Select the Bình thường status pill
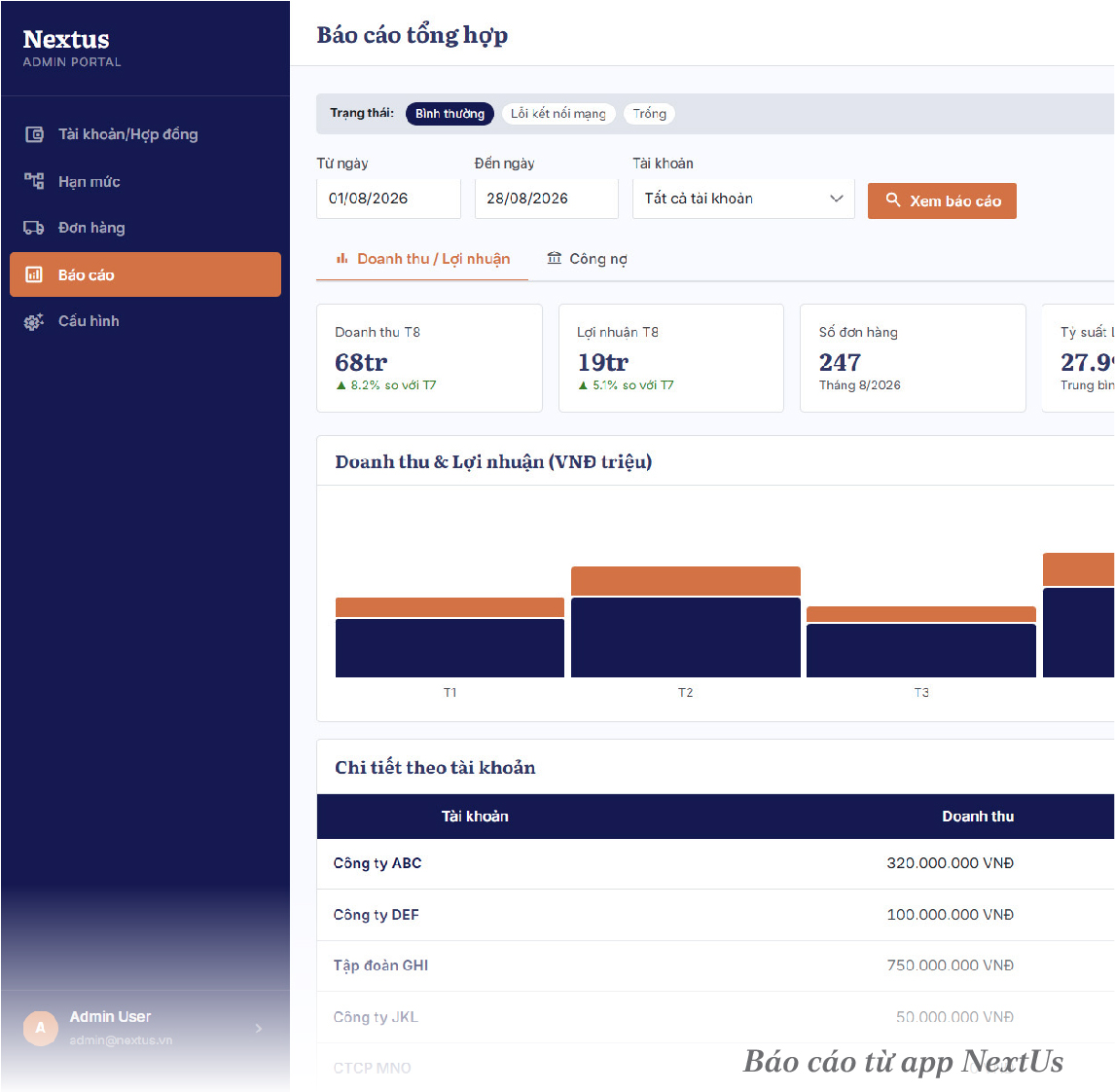This screenshot has width=1115, height=1092. 450,114
